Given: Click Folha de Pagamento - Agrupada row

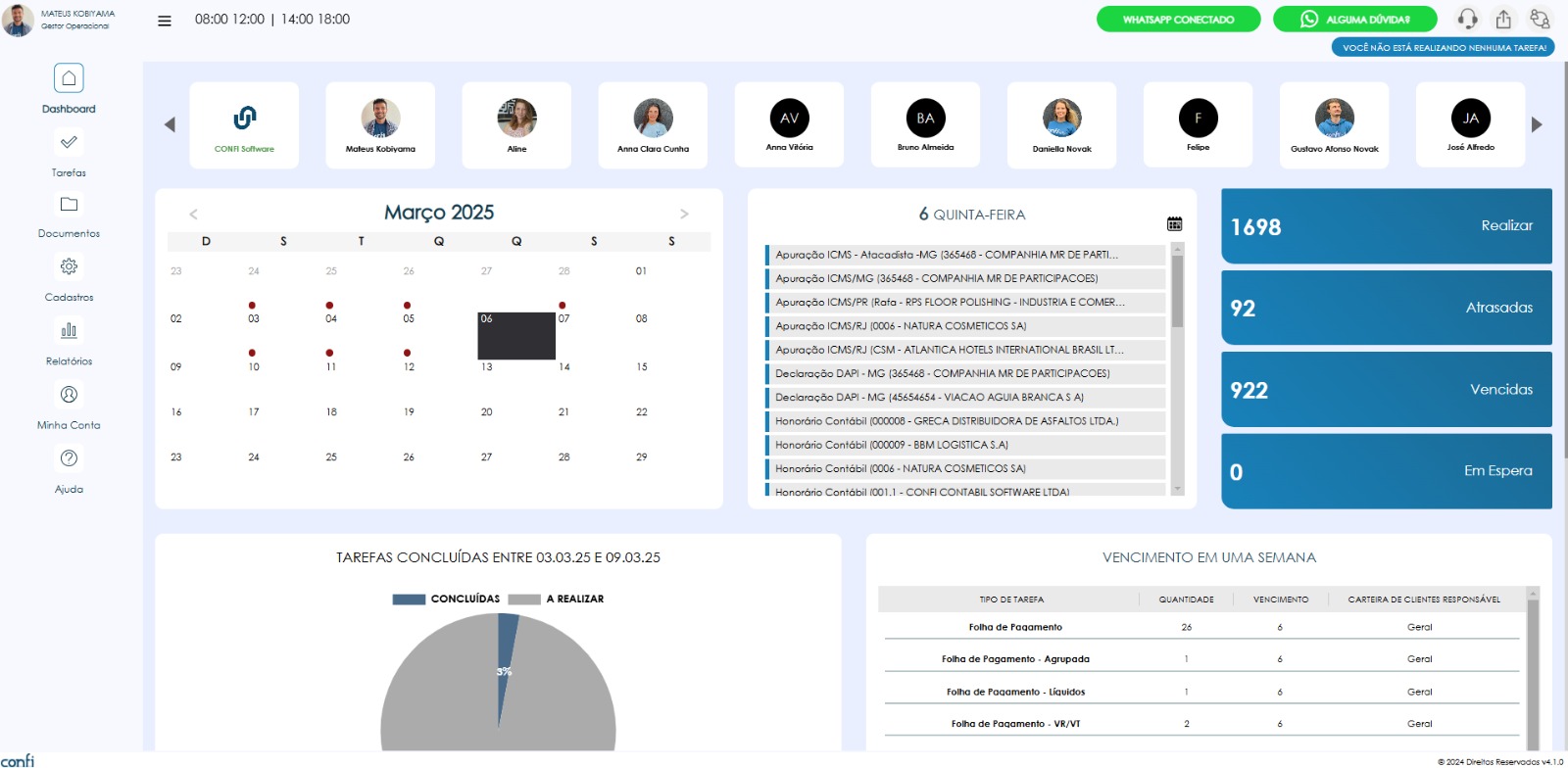Looking at the screenshot, I should pyautogui.click(x=1201, y=659).
